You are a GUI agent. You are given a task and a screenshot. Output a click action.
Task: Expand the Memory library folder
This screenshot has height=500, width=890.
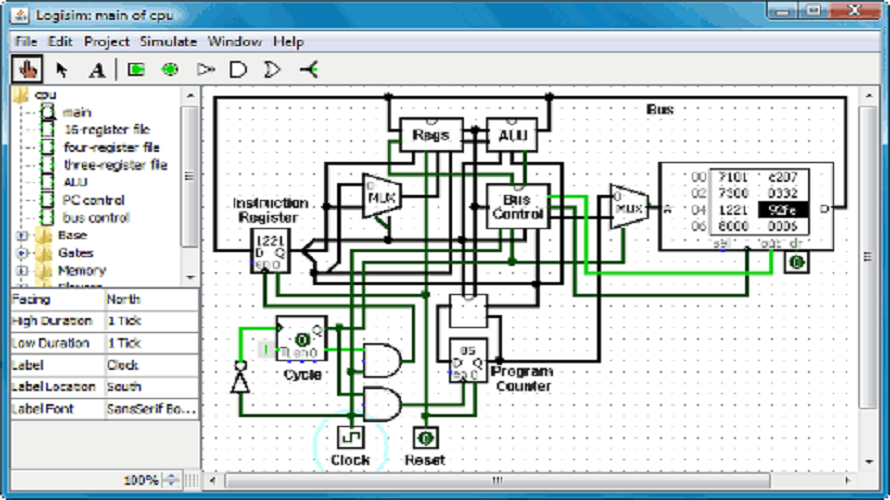click(21, 270)
